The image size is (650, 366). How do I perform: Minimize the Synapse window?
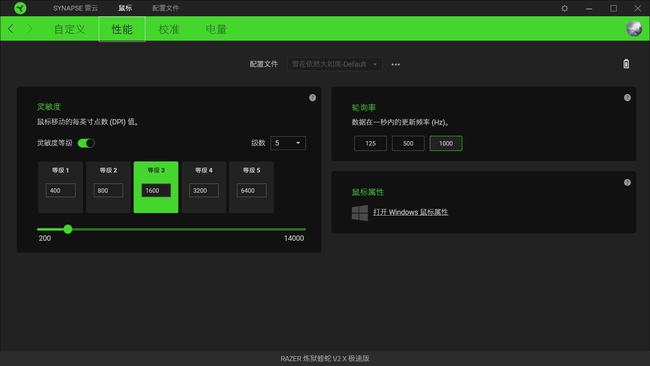pos(589,8)
